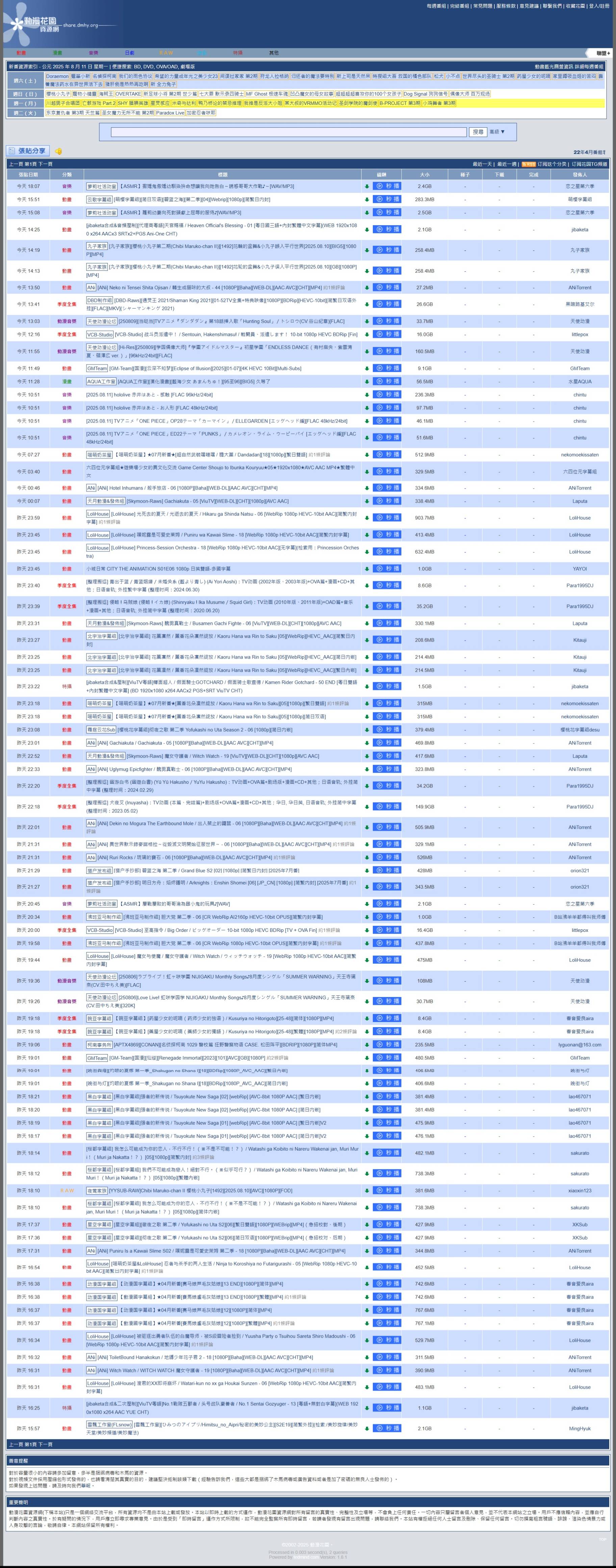
Task: Click magnet arrow for Sentouin, Hakenshimasu row
Action: point(366,334)
